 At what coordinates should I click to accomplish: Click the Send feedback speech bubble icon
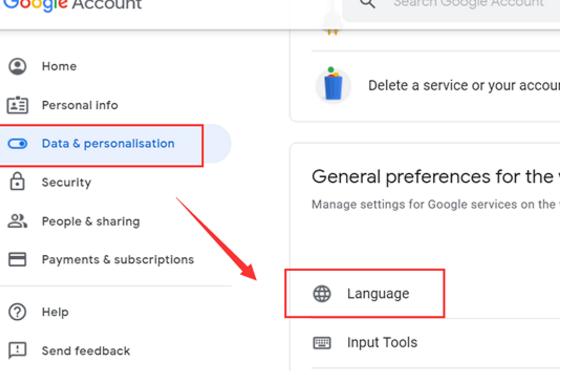tap(17, 350)
